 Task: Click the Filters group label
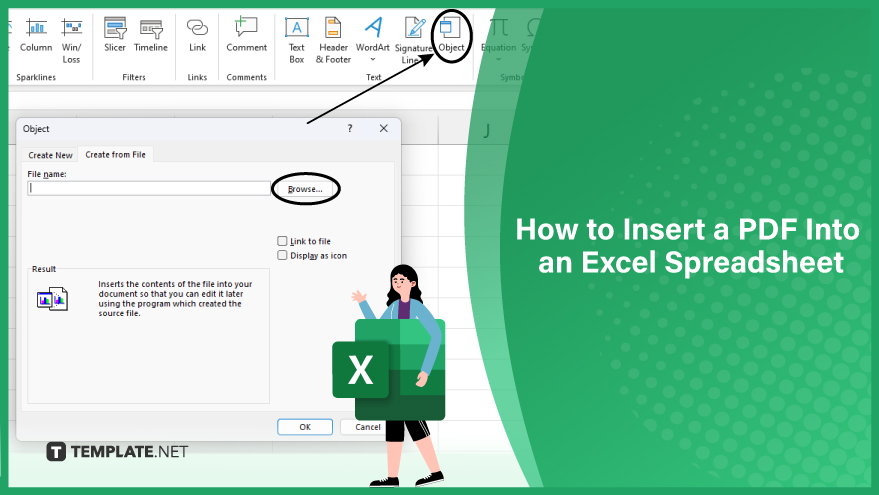tap(134, 77)
